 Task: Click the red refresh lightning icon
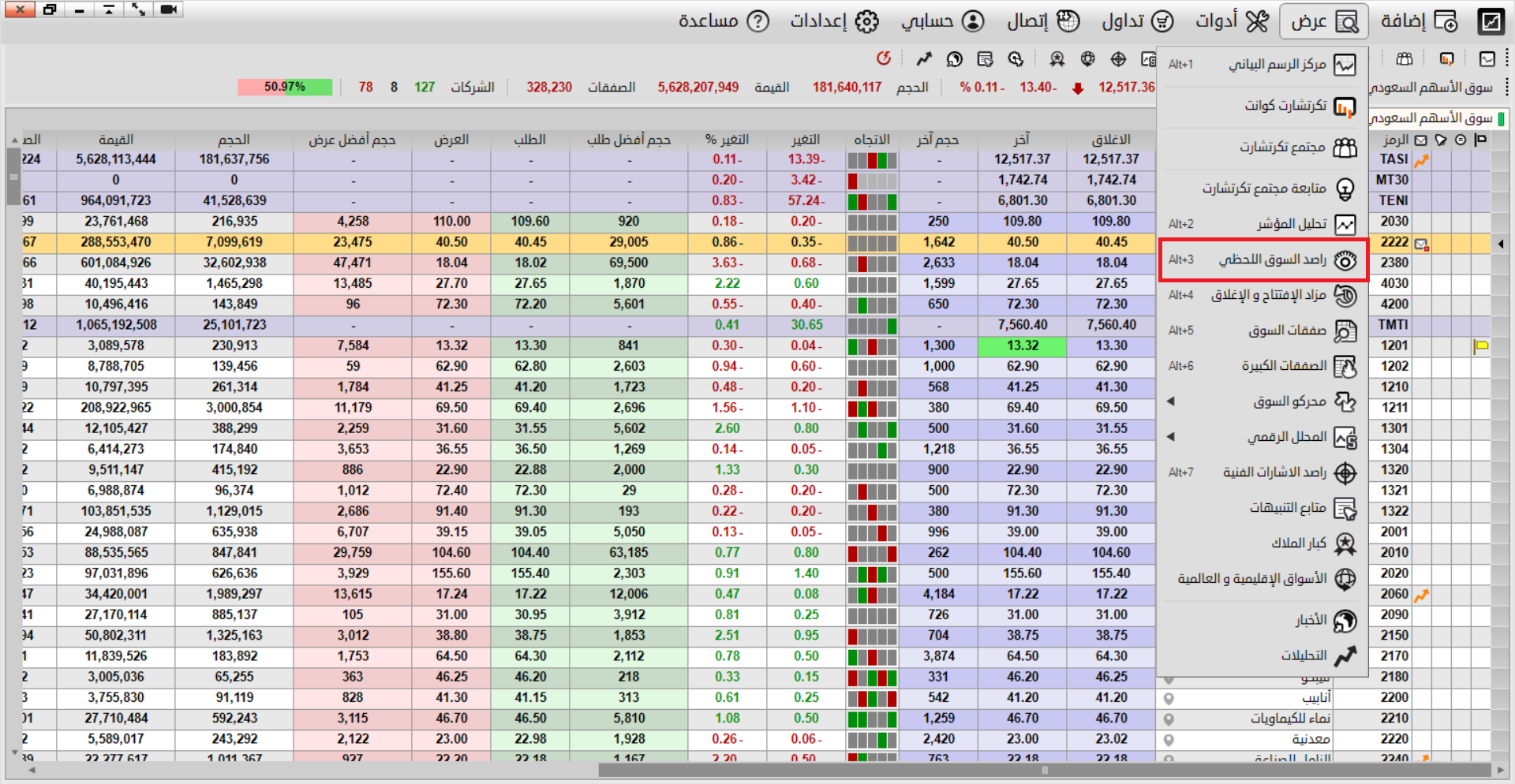click(884, 58)
